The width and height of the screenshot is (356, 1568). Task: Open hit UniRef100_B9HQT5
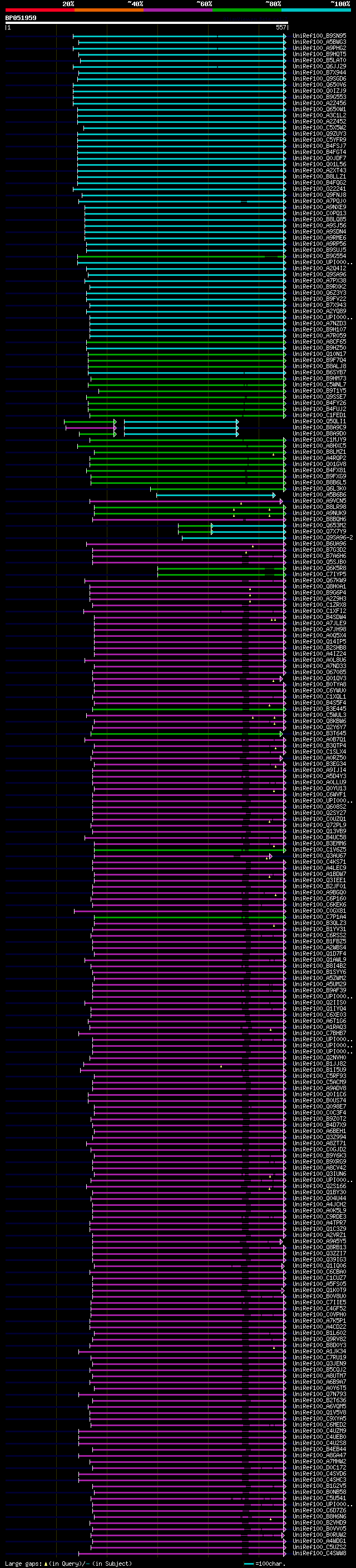click(x=319, y=54)
